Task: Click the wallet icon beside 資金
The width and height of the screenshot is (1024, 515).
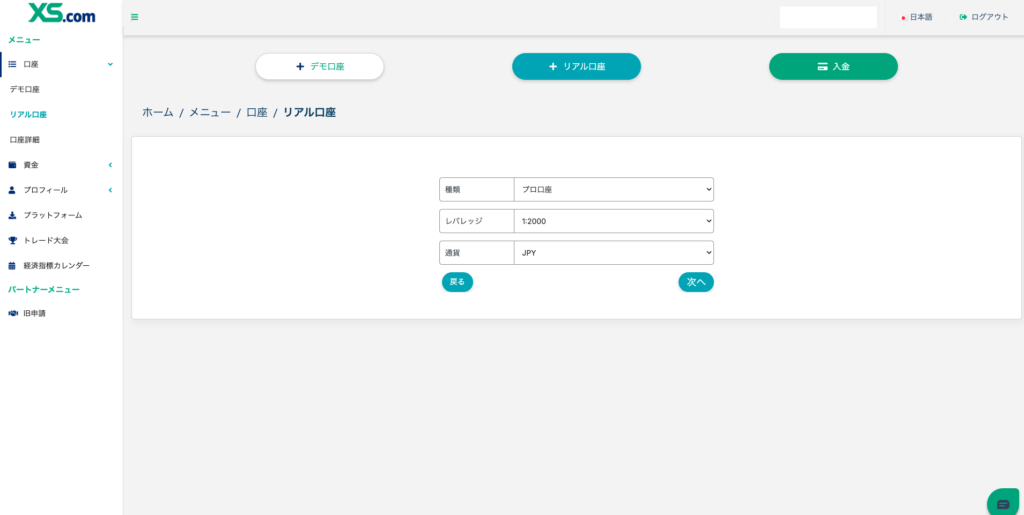Action: pos(12,165)
